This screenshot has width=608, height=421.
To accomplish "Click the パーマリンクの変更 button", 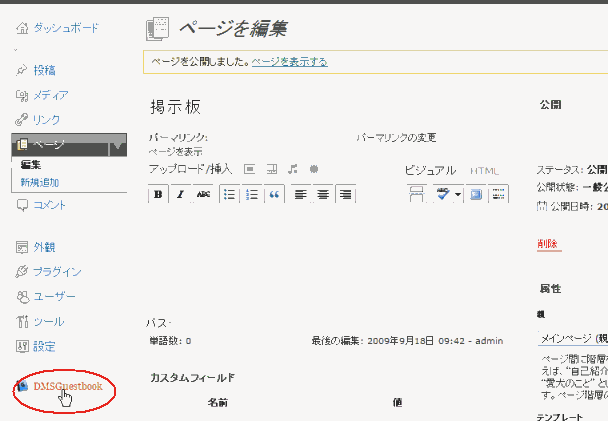I will click(x=396, y=138).
